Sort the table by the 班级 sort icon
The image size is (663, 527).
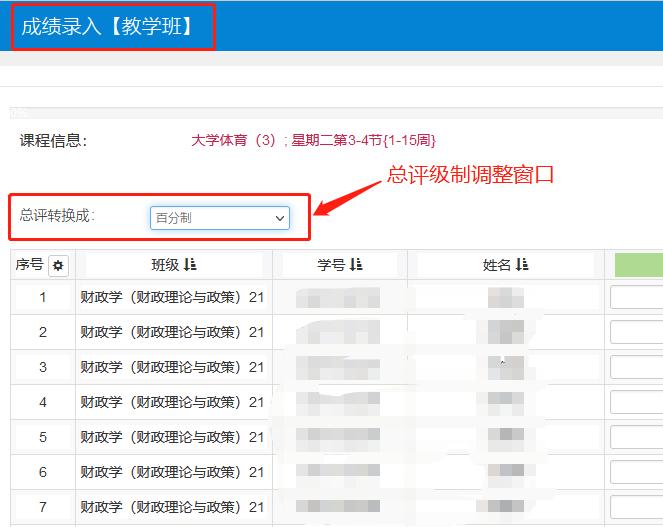pos(190,265)
